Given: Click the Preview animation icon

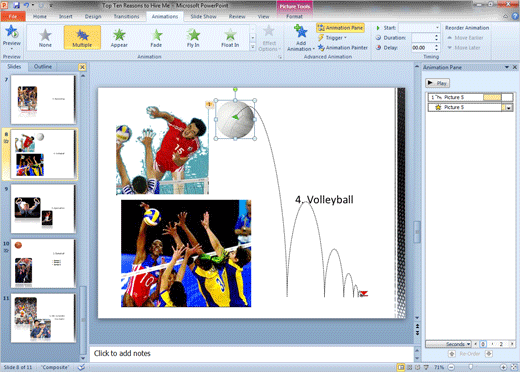Looking at the screenshot, I should pyautogui.click(x=12, y=32).
